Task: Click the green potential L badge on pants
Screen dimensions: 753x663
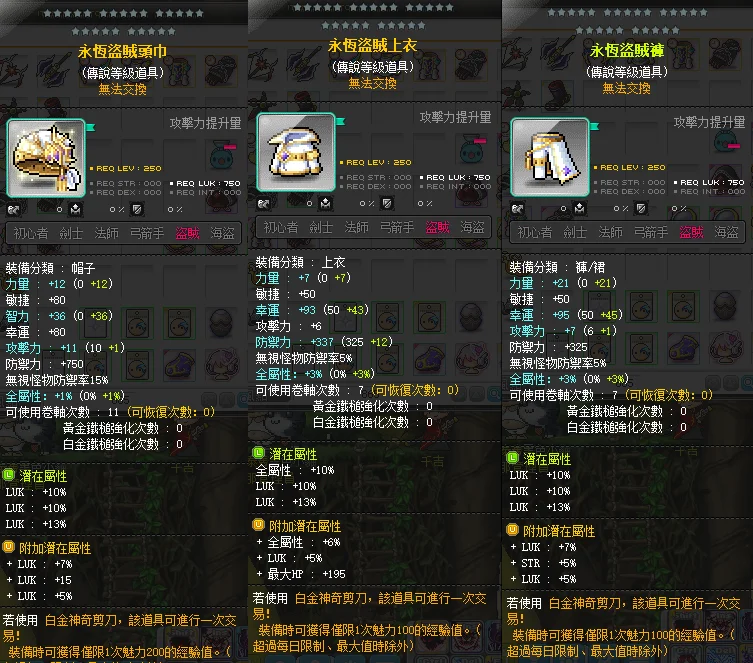Action: pos(512,458)
